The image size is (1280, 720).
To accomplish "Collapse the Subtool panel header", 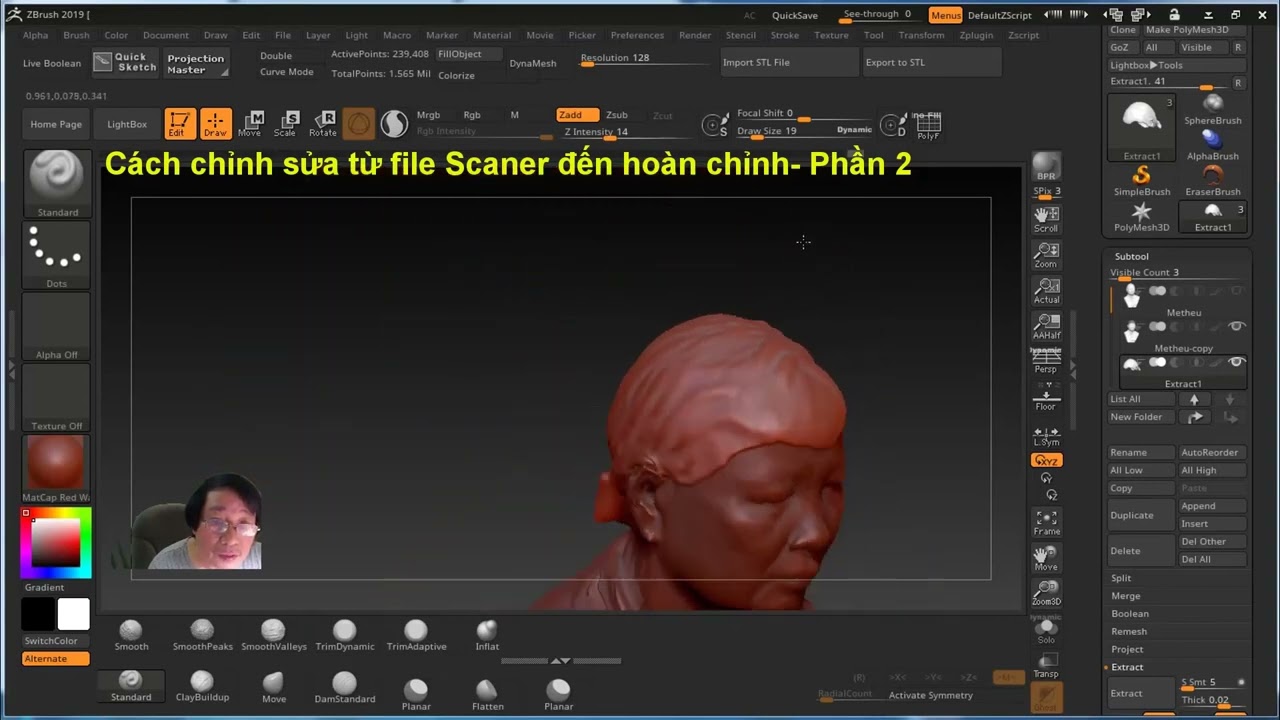I will tap(1132, 257).
